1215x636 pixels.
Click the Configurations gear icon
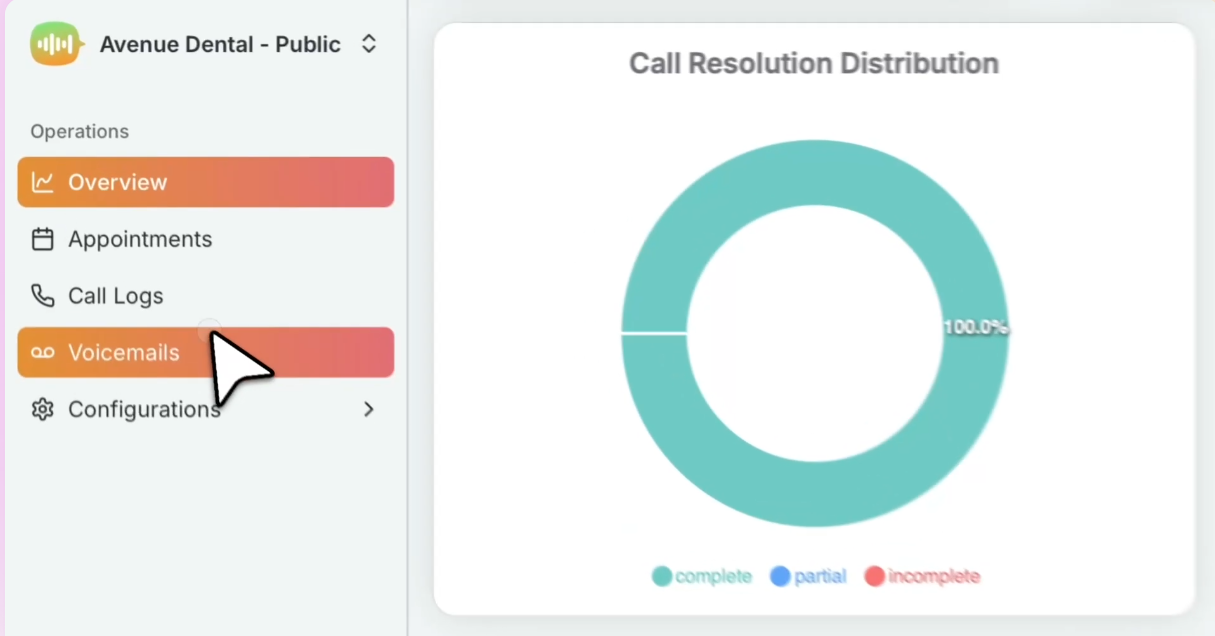click(42, 410)
